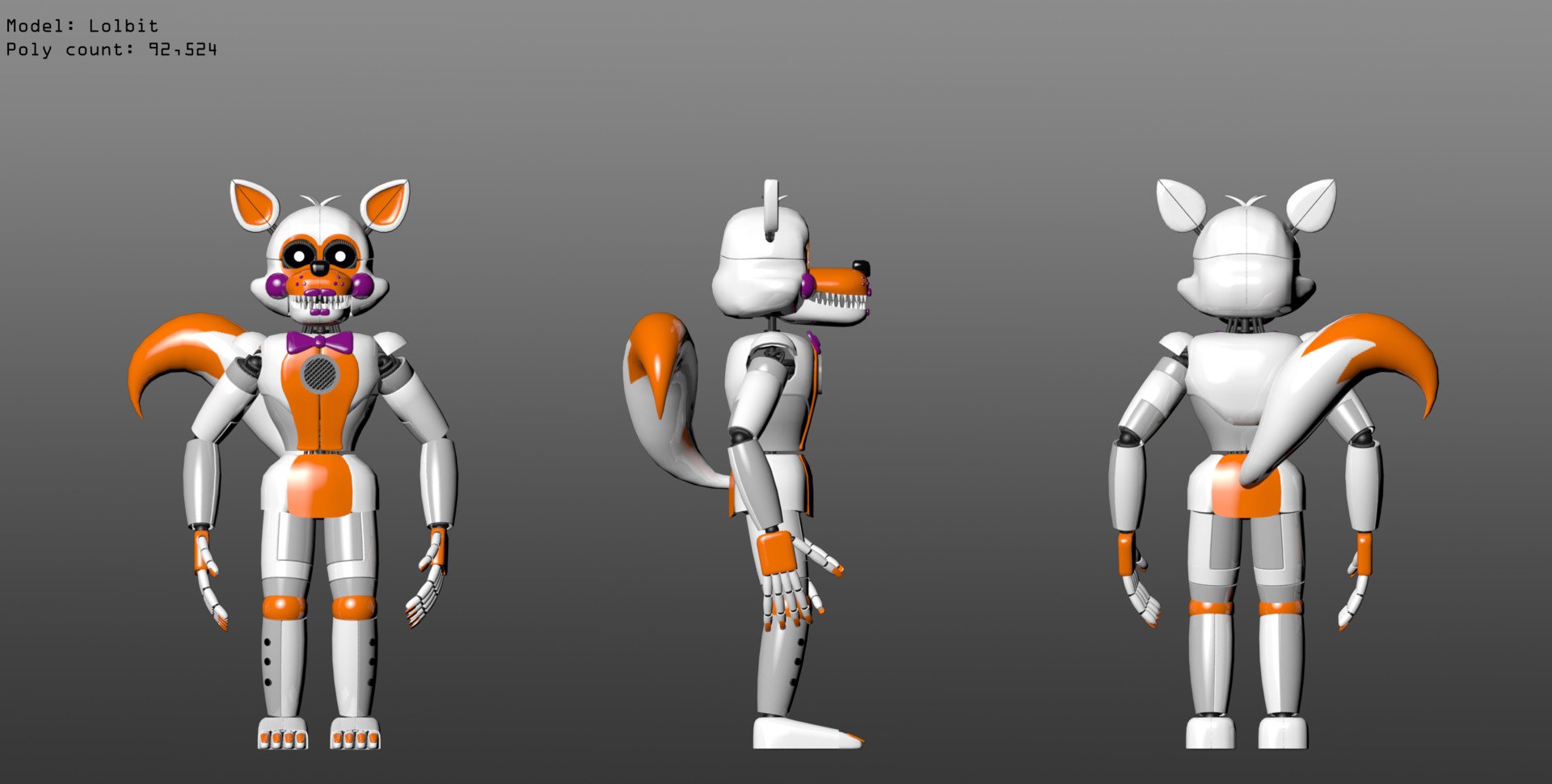Click the 'Poly count: 92,524' text
1552x784 pixels.
click(x=112, y=49)
